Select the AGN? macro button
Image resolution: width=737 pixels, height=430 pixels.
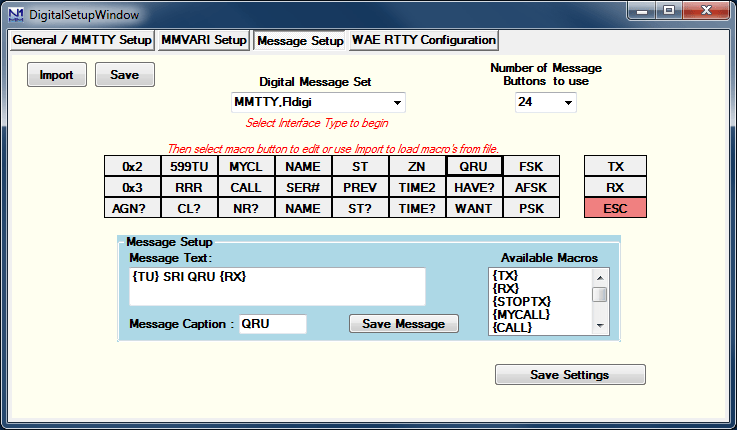132,208
